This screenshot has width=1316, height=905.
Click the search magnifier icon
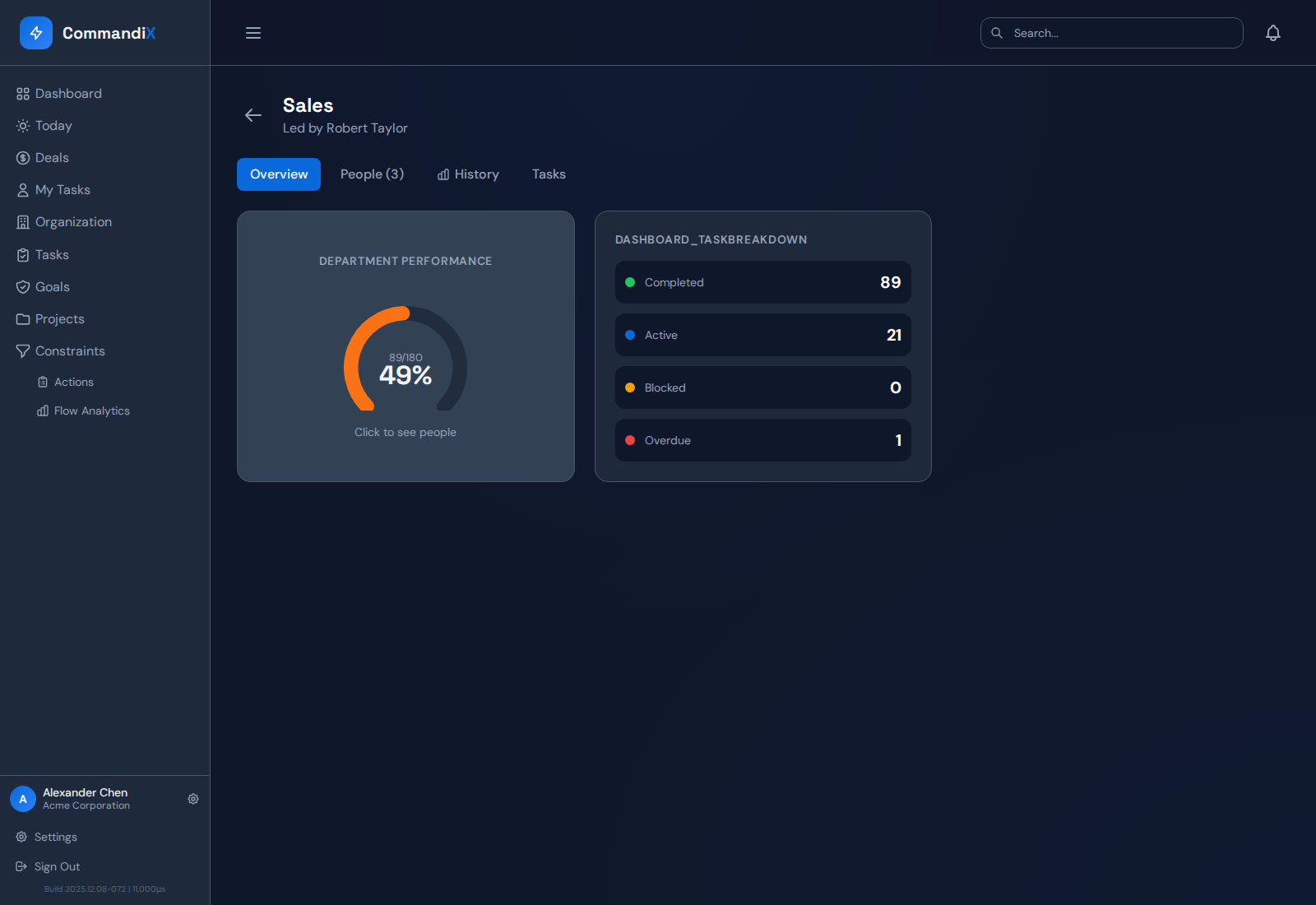point(997,33)
